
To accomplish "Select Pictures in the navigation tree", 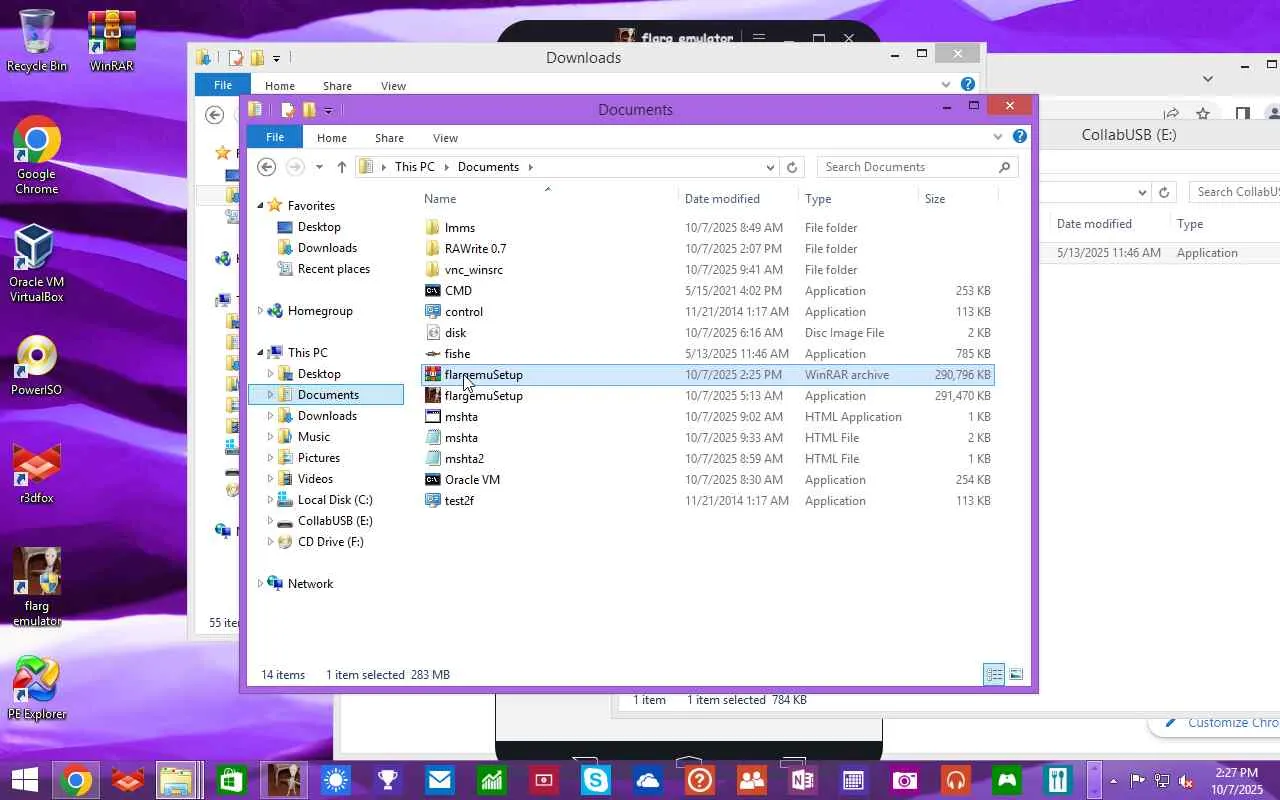I will [x=319, y=458].
